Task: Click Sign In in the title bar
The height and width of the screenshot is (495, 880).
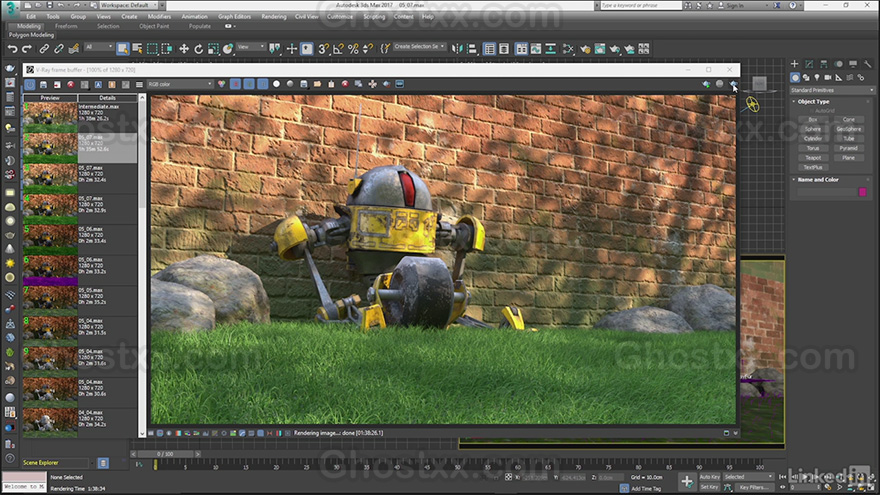Action: [734, 5]
